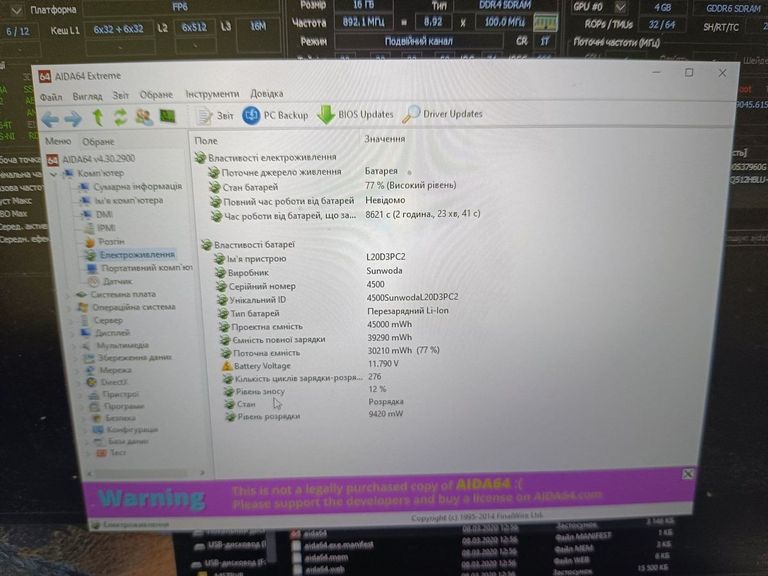Screen dimensions: 768x576
Task: Select the Проектна ємність row
Action: 316,325
